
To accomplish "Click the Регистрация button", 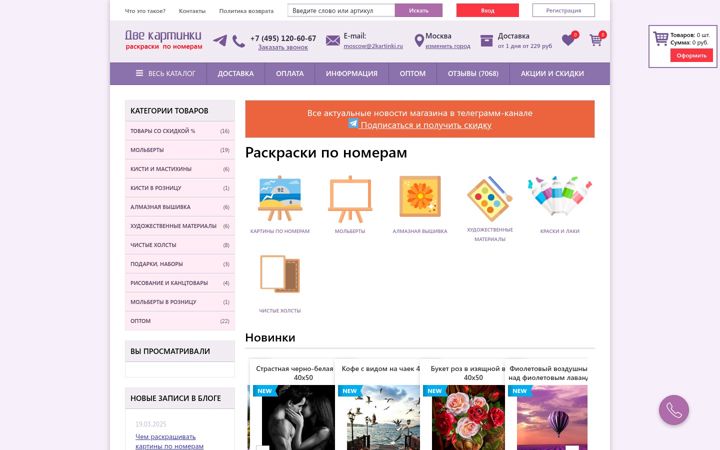I will [x=563, y=10].
